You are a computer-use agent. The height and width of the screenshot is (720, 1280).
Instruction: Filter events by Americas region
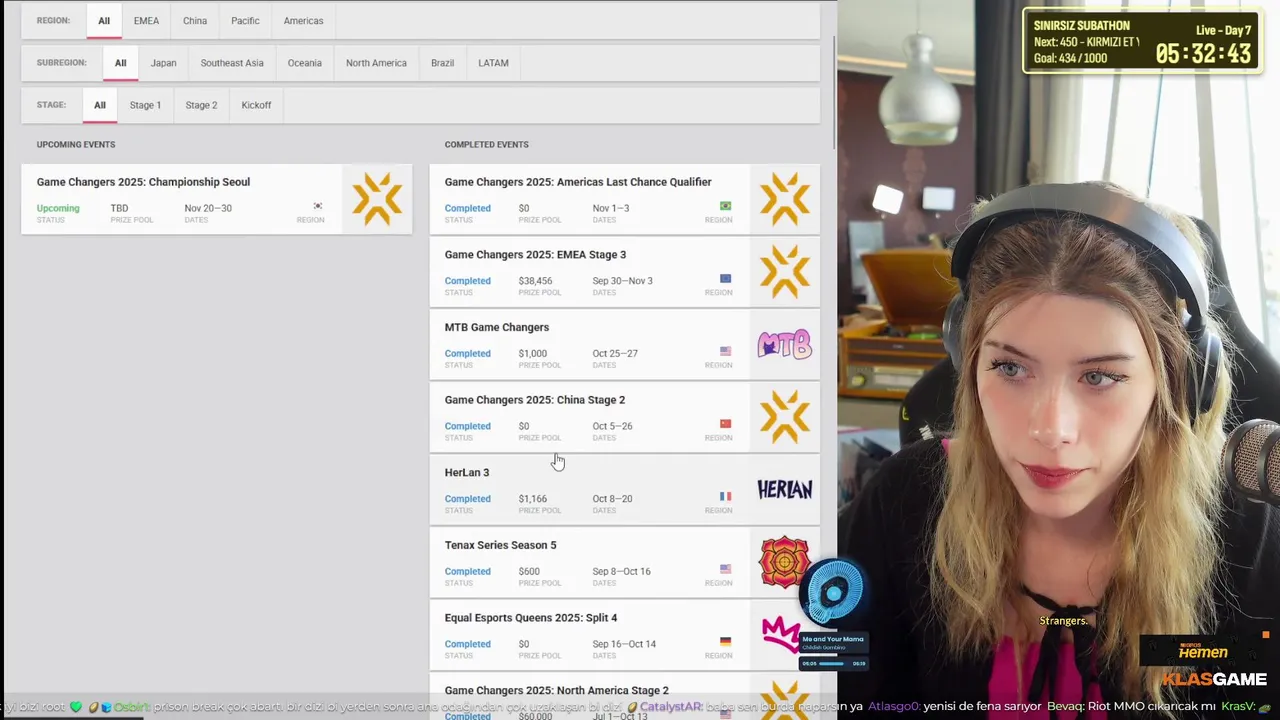coord(303,21)
